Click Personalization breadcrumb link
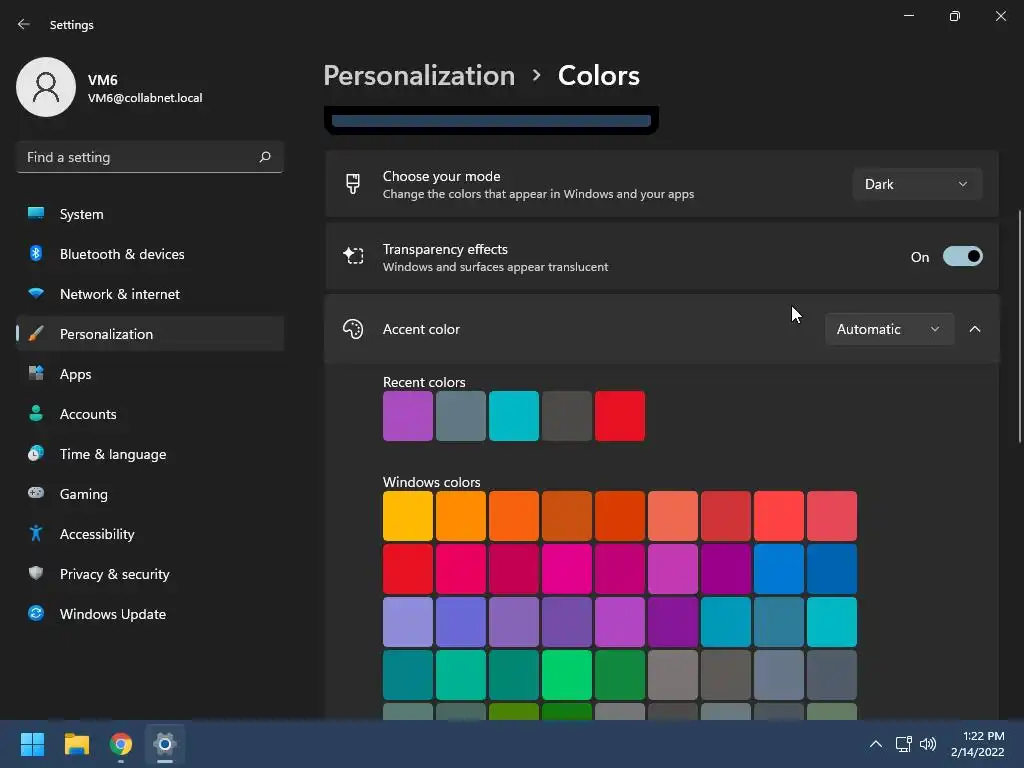Image resolution: width=1024 pixels, height=768 pixels. pyautogui.click(x=419, y=76)
